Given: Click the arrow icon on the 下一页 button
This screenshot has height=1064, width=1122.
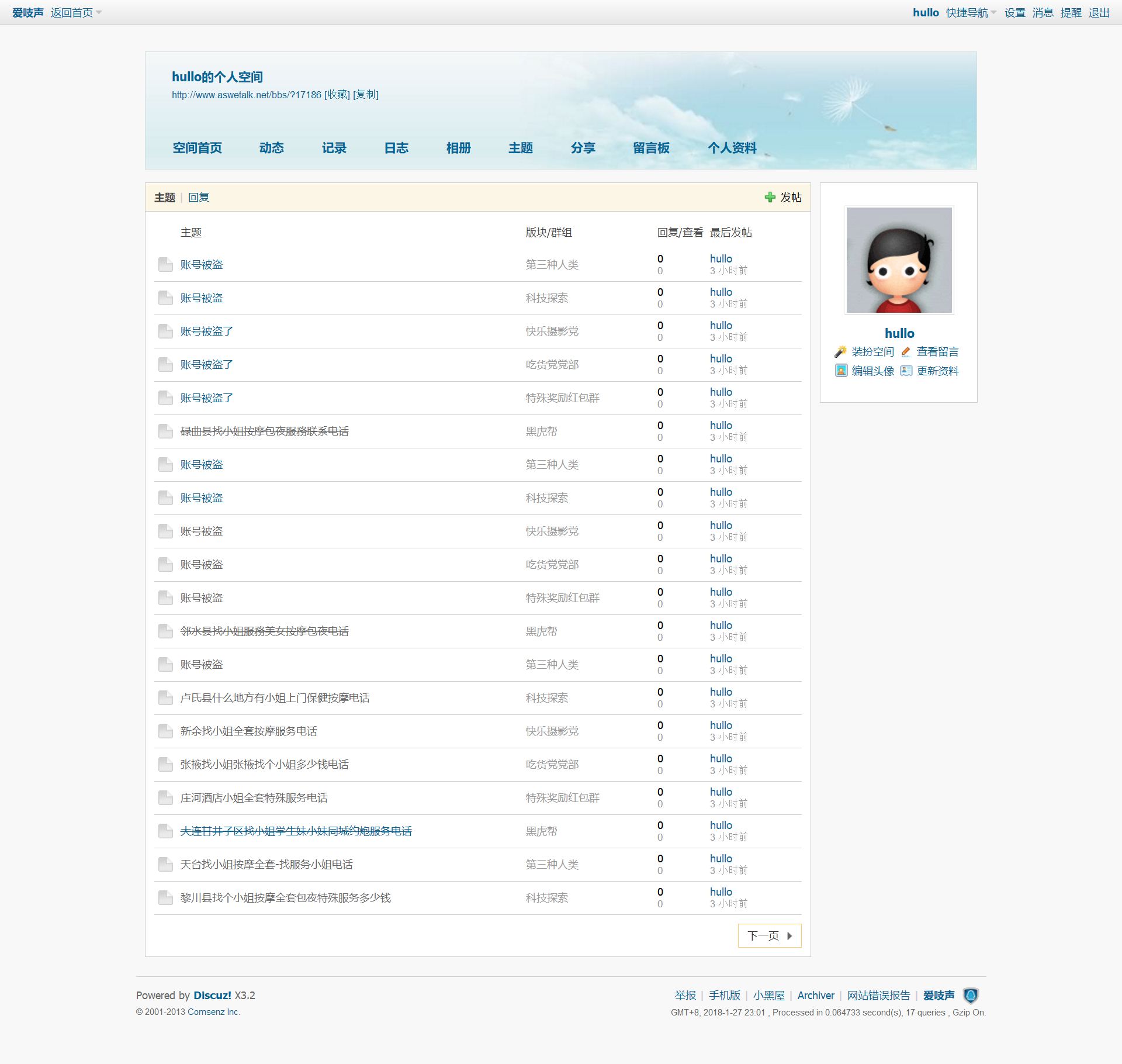Looking at the screenshot, I should tap(789, 936).
